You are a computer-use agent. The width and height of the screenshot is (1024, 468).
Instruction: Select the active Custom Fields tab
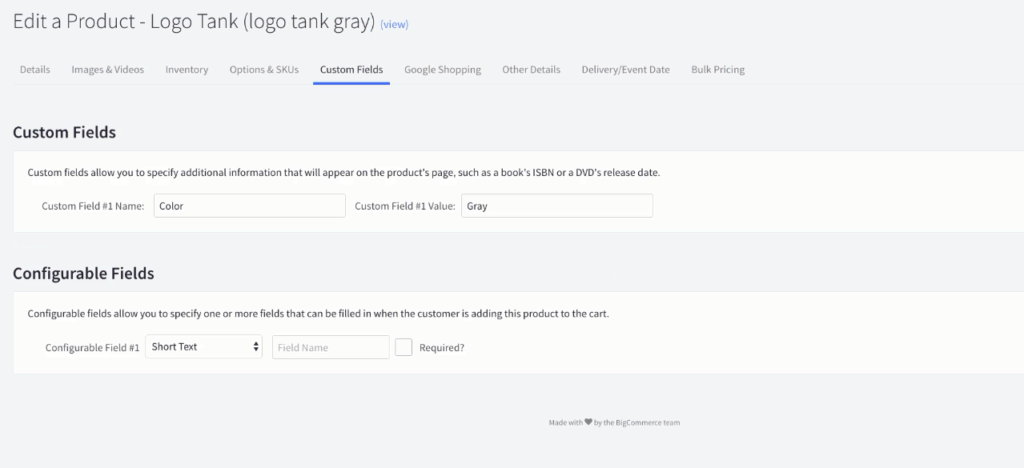click(x=351, y=70)
